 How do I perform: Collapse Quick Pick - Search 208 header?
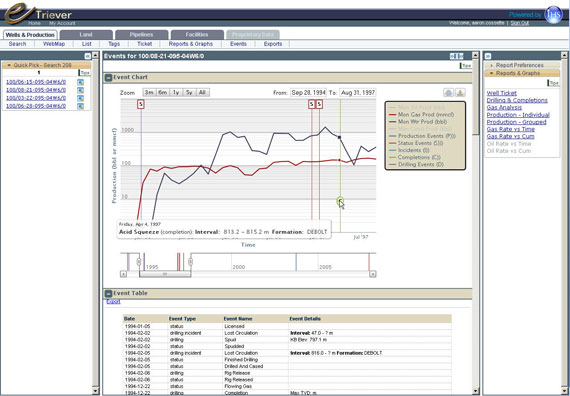[x=47, y=65]
